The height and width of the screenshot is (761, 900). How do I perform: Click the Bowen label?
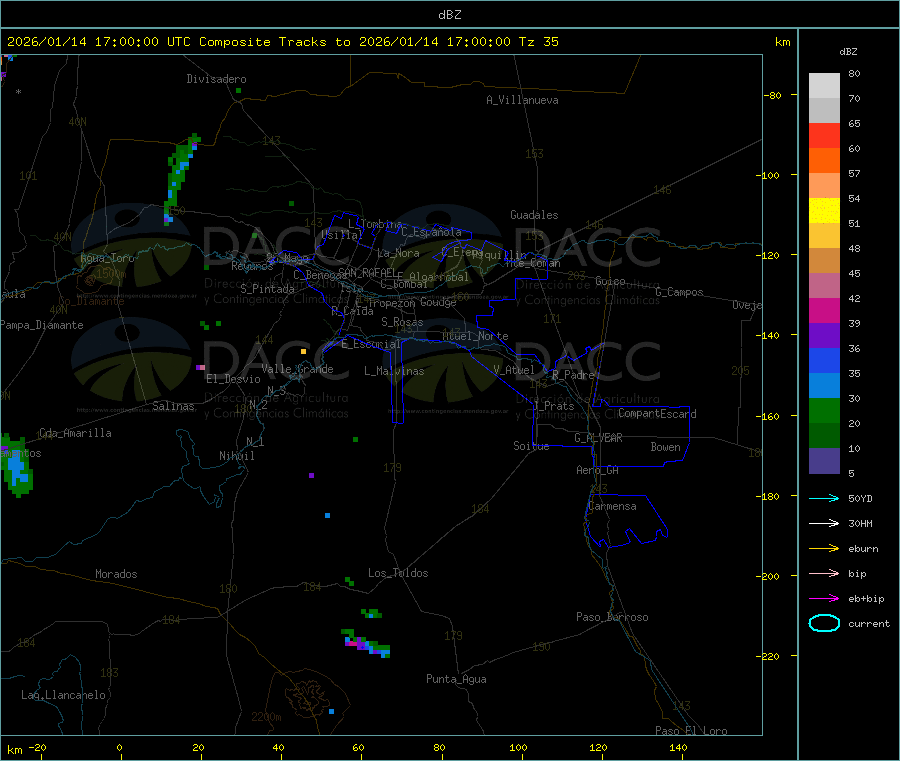point(665,447)
